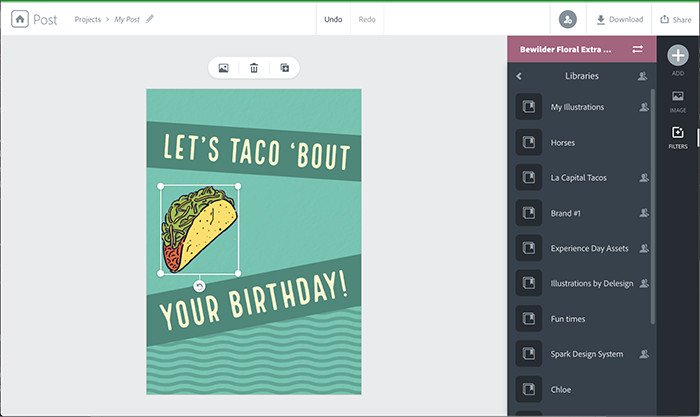Delete selected taco with trash icon
The height and width of the screenshot is (417, 700).
pos(254,68)
